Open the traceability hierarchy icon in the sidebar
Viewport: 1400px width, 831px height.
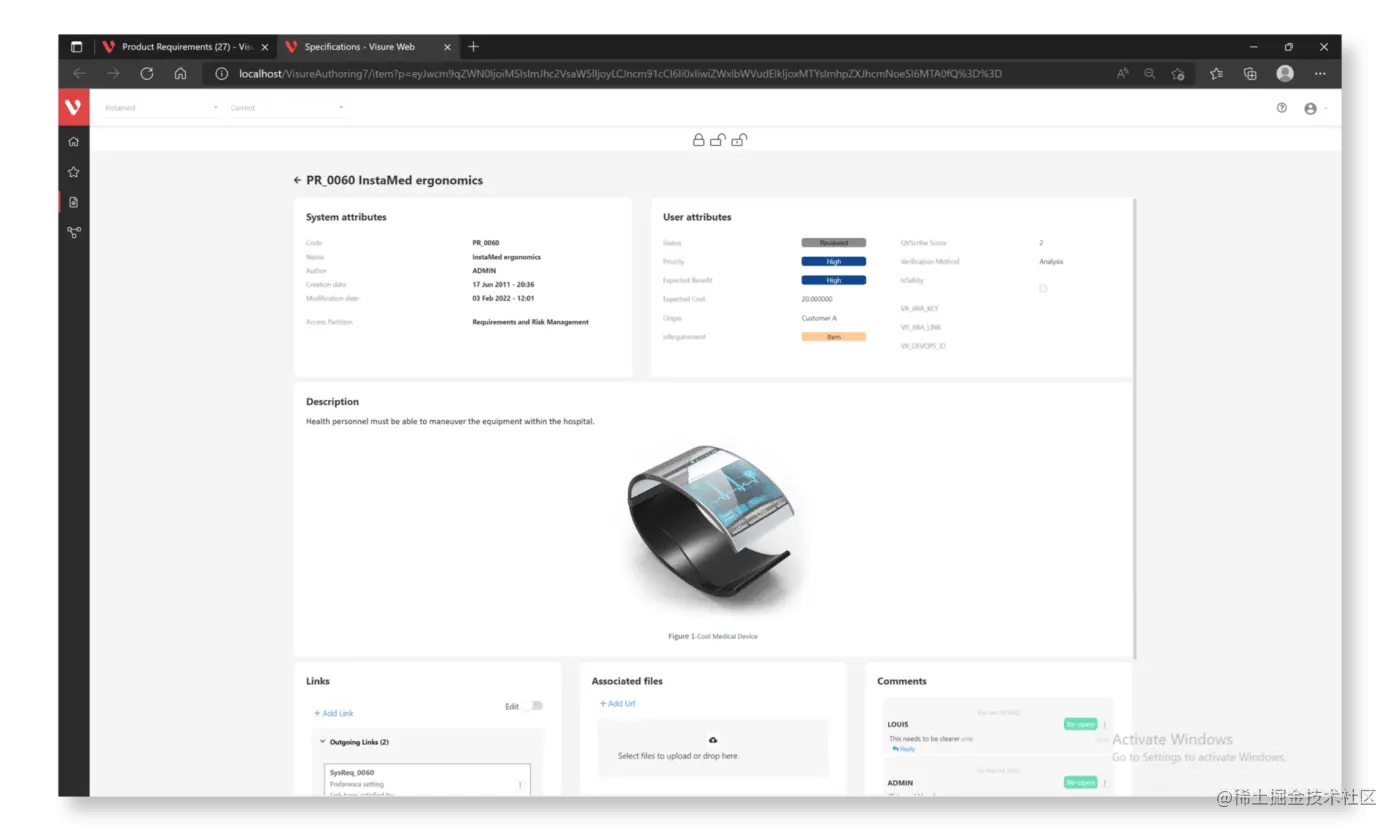pos(73,232)
